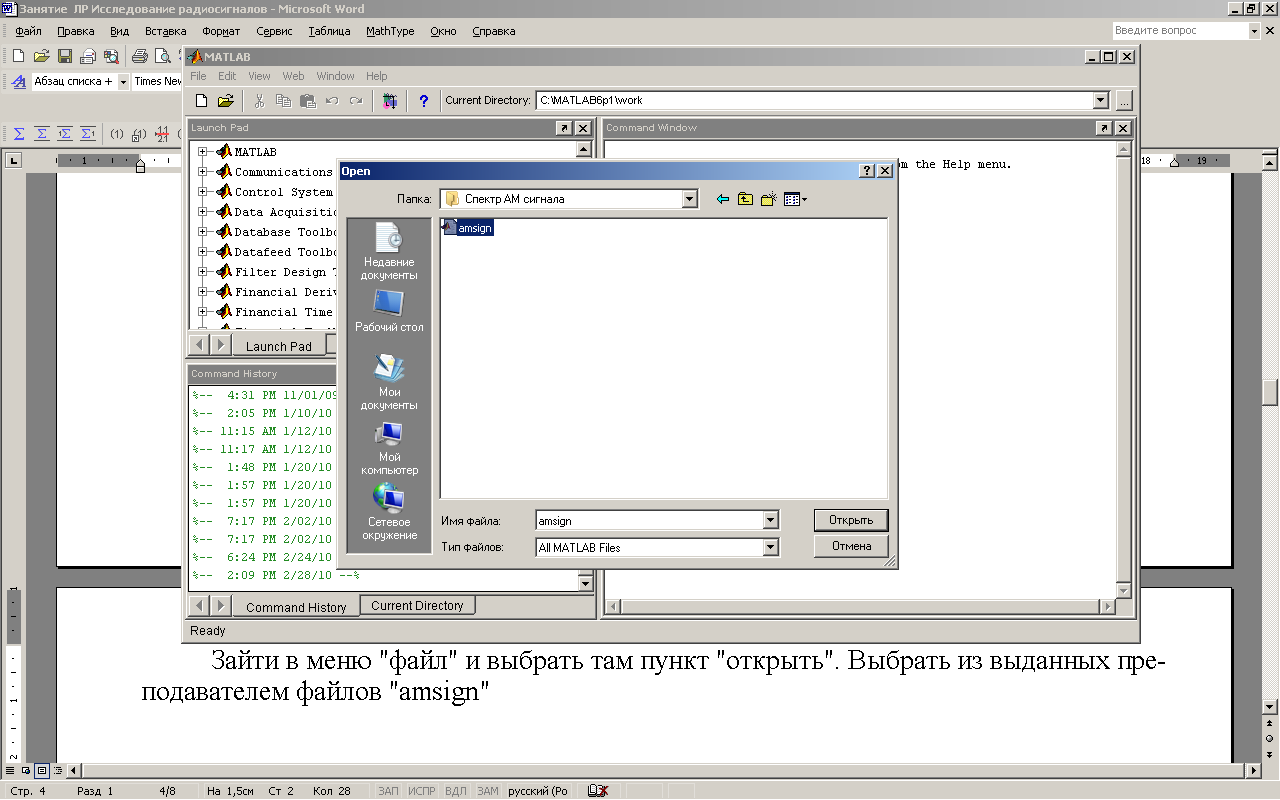Expand Communications node in Launch Pad
This screenshot has height=800, width=1280.
point(203,172)
